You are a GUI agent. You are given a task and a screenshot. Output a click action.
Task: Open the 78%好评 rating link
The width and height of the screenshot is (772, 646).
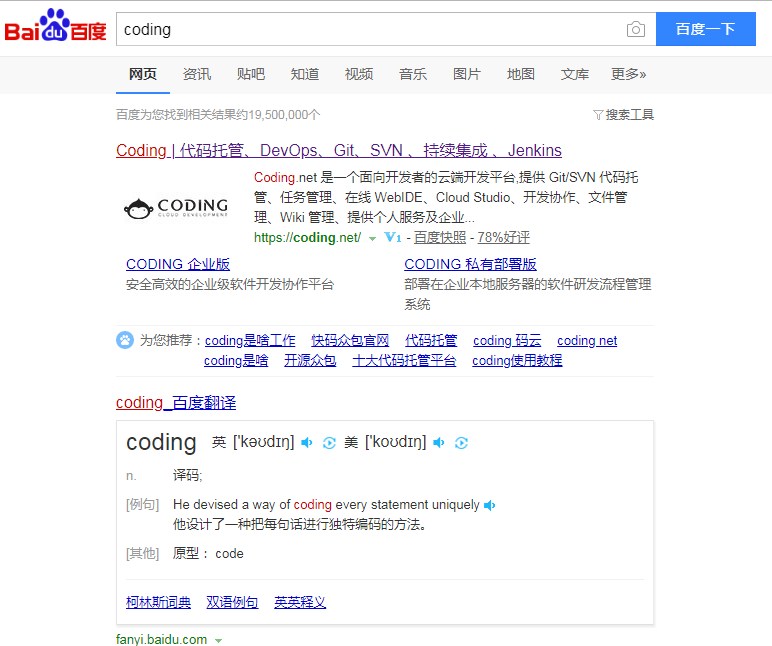click(503, 238)
